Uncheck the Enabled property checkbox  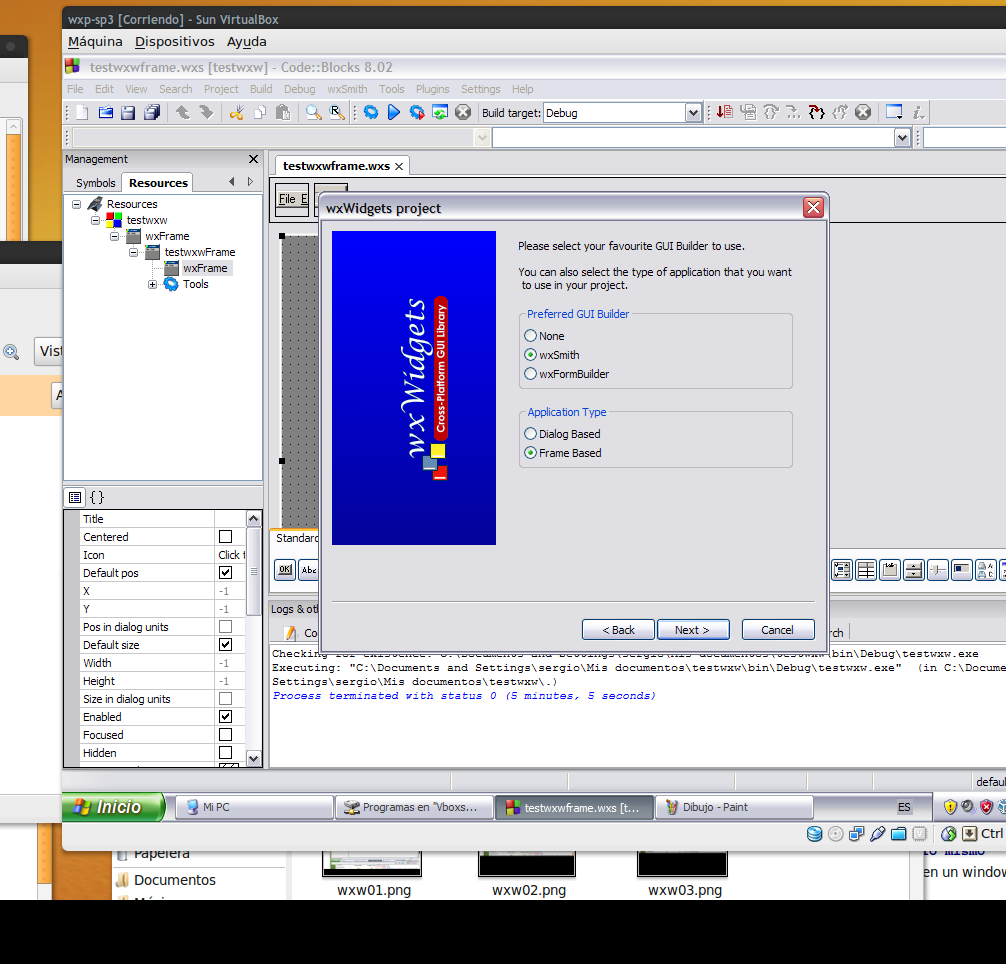point(226,717)
